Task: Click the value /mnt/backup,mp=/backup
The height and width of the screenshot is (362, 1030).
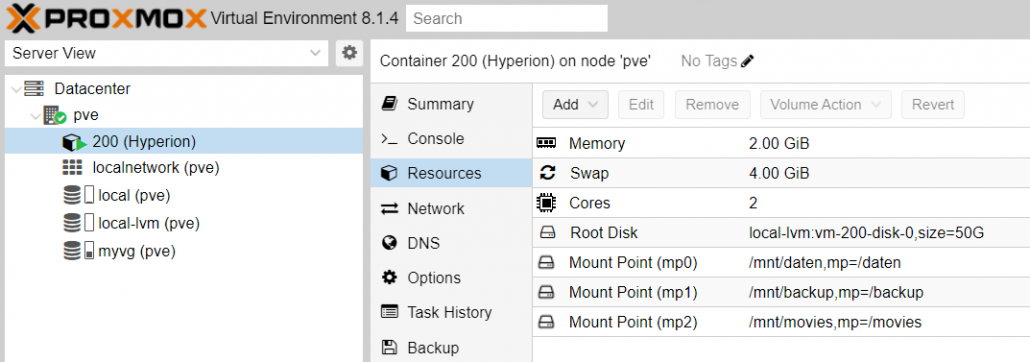Action: coord(836,292)
